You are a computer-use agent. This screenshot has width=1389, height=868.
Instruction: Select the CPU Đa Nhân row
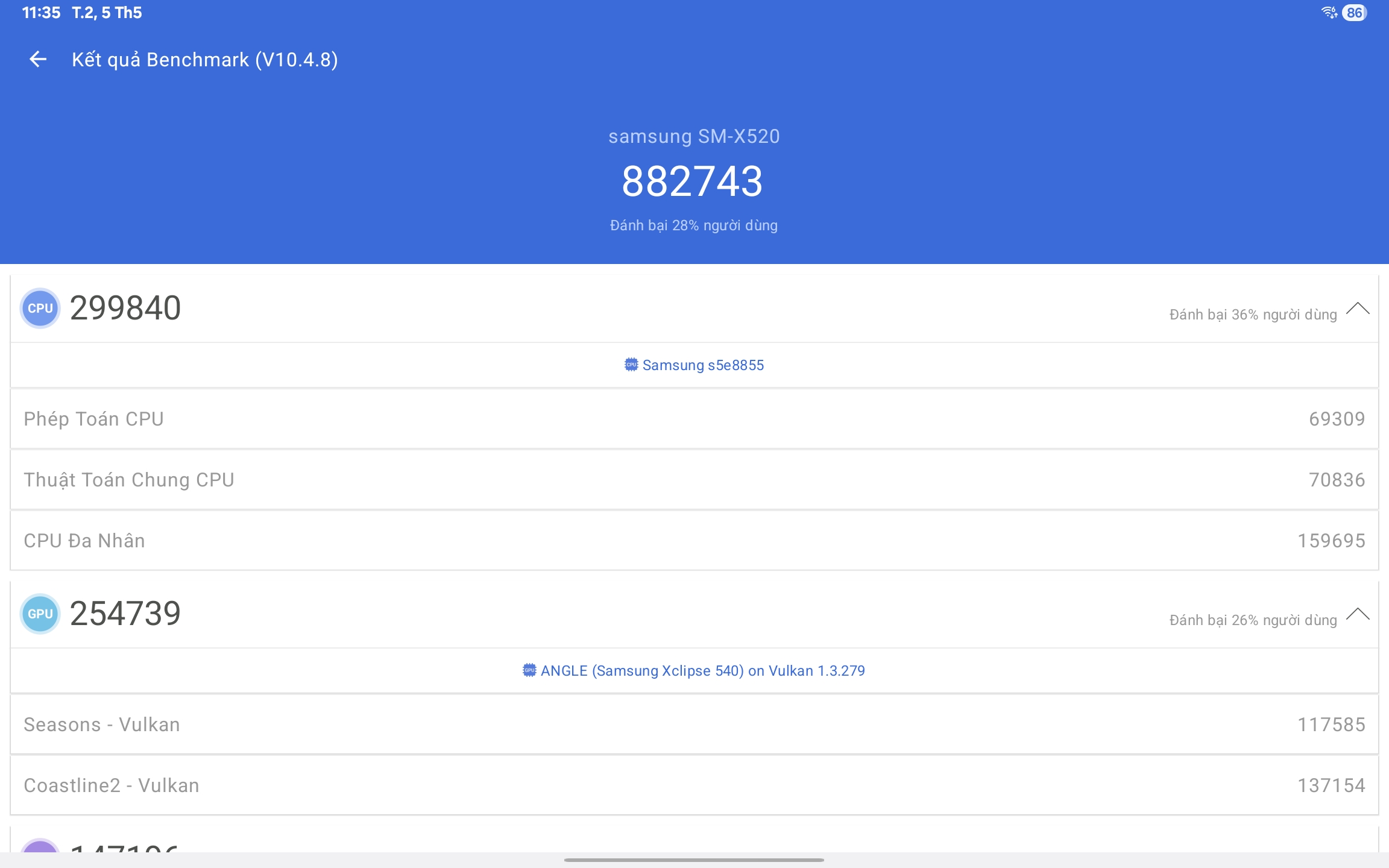[x=694, y=541]
